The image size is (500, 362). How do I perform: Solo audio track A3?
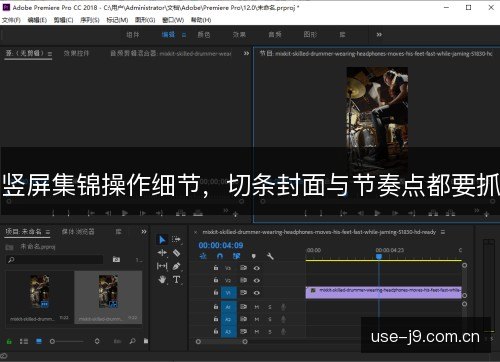270,331
